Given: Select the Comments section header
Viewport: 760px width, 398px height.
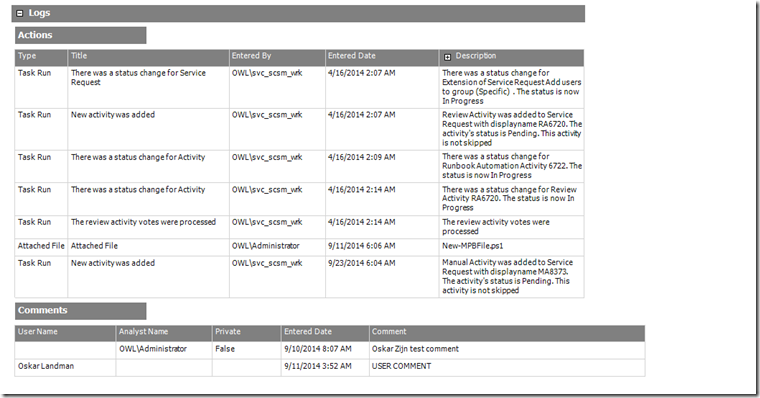Looking at the screenshot, I should coord(80,311).
